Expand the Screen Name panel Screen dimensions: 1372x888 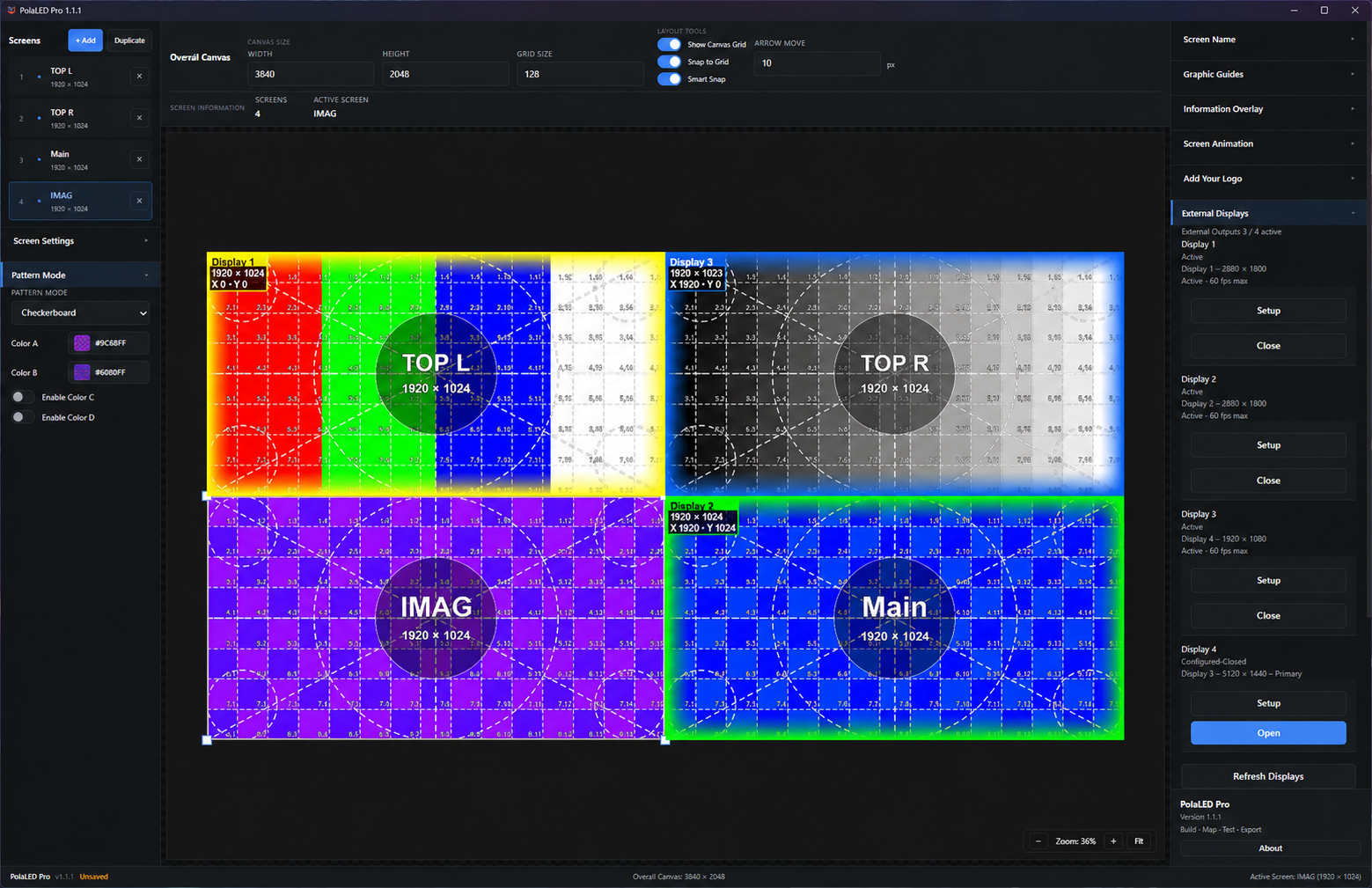coord(1267,40)
